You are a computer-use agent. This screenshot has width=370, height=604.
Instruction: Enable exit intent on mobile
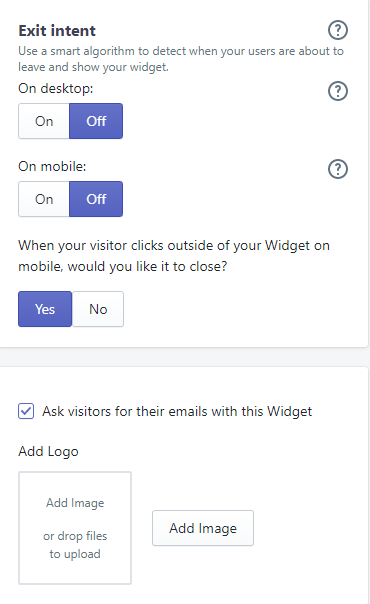tap(44, 199)
